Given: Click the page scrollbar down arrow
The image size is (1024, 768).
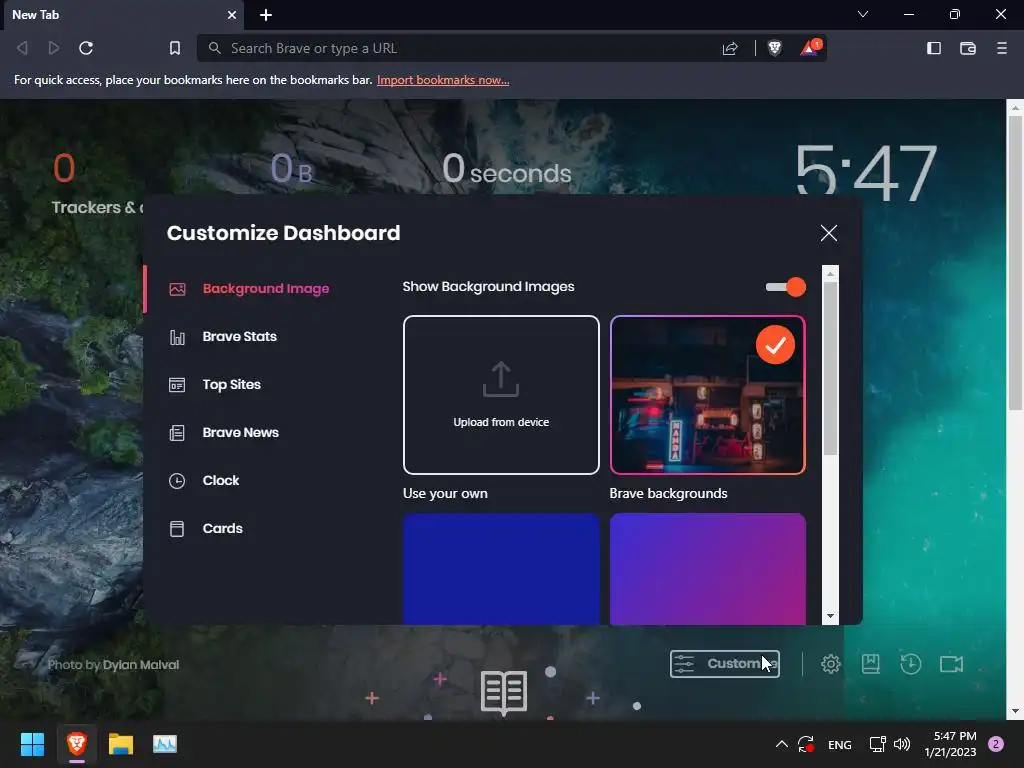Looking at the screenshot, I should click(1014, 712).
